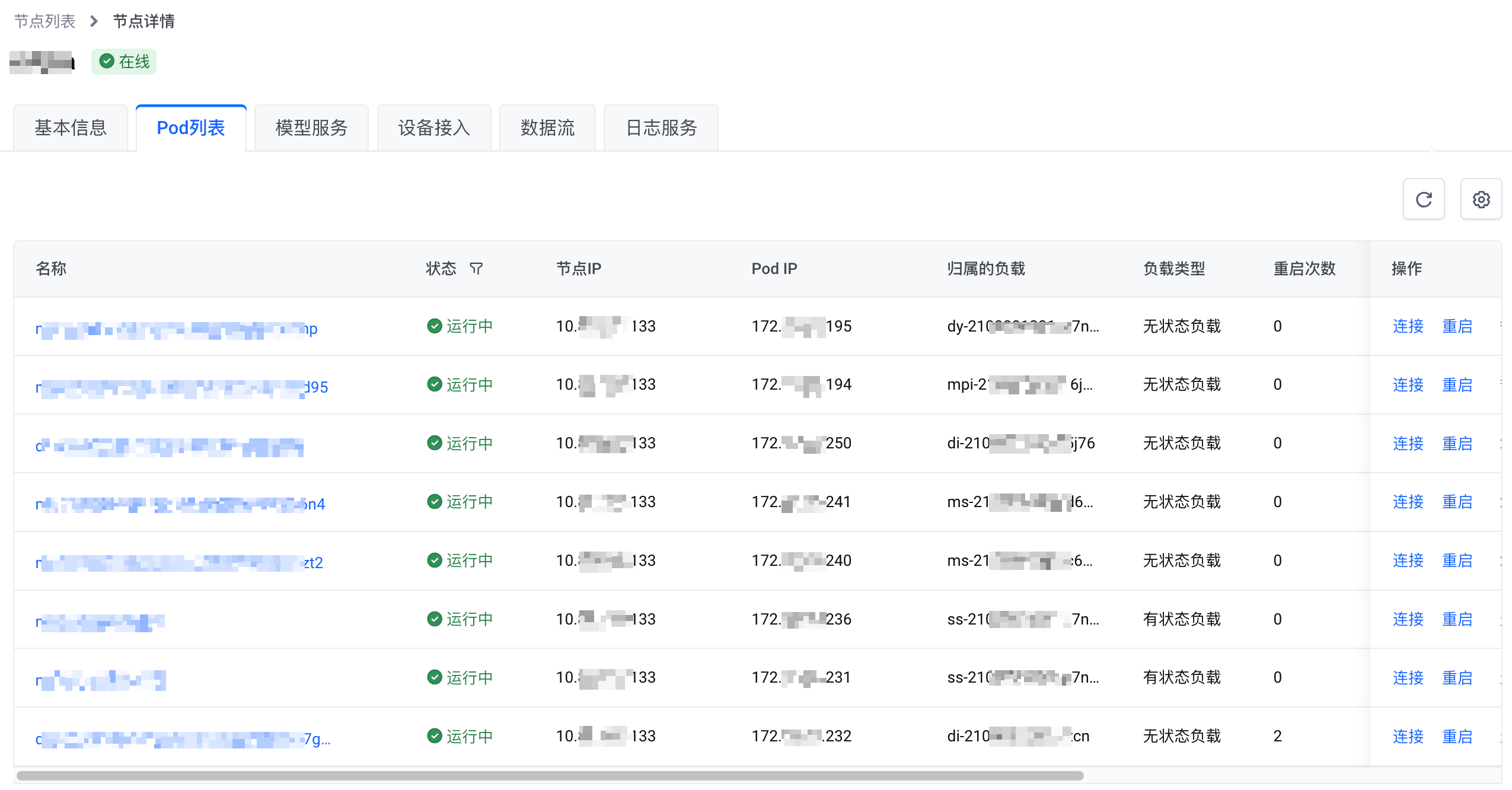Screen dimensions: 1512x790
Task: Open pod name link ending 'np'
Action: (x=177, y=329)
